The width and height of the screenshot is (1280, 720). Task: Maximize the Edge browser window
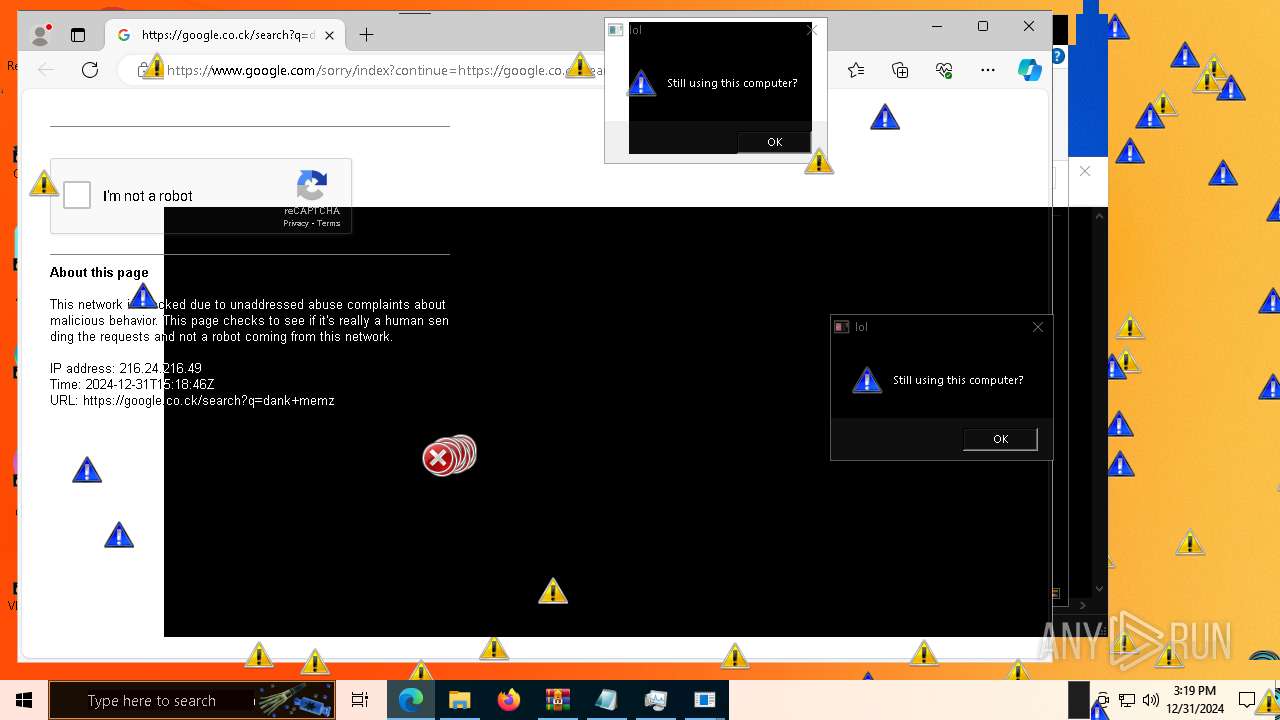coord(983,27)
